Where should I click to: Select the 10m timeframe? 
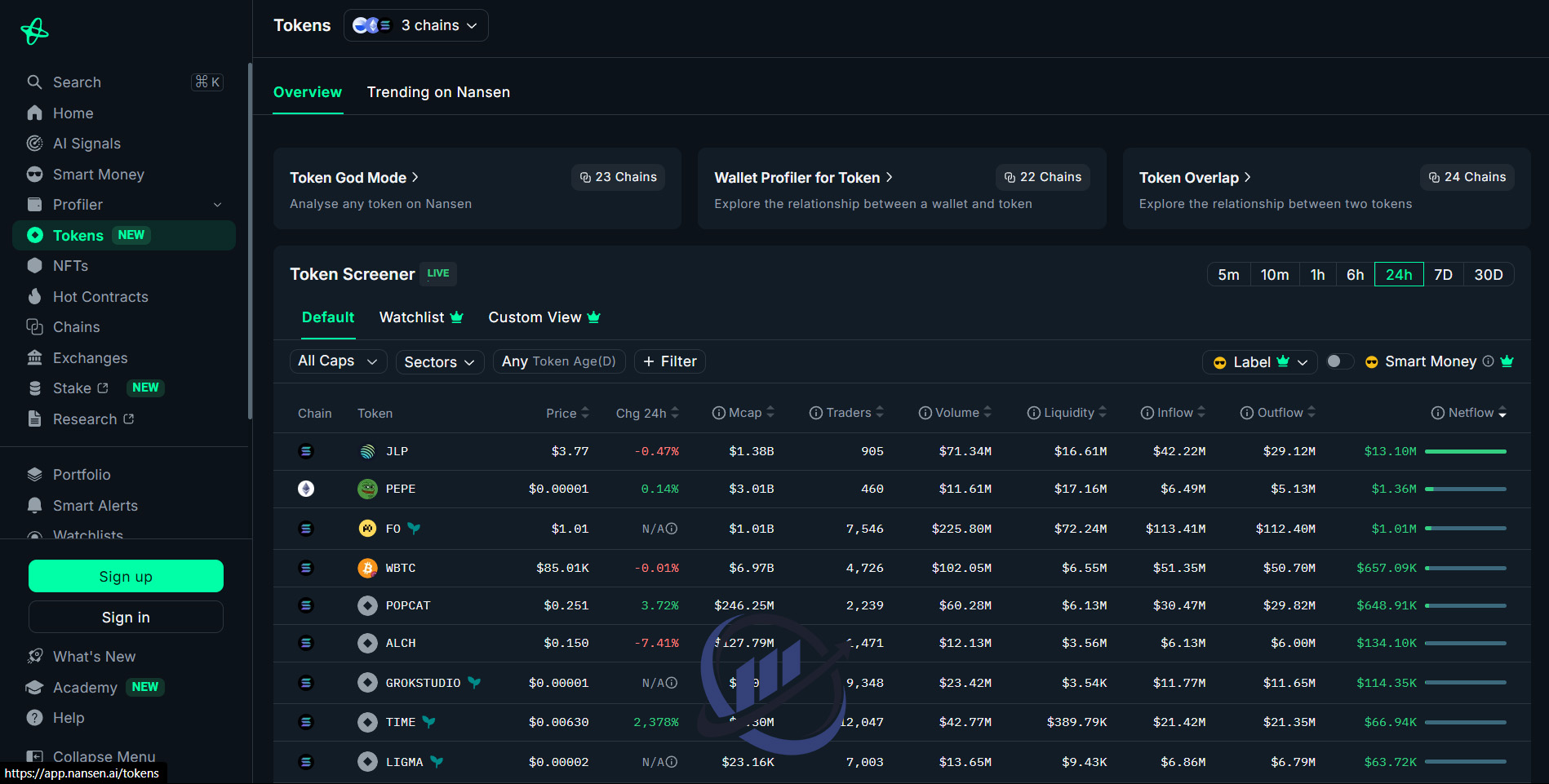[1275, 274]
